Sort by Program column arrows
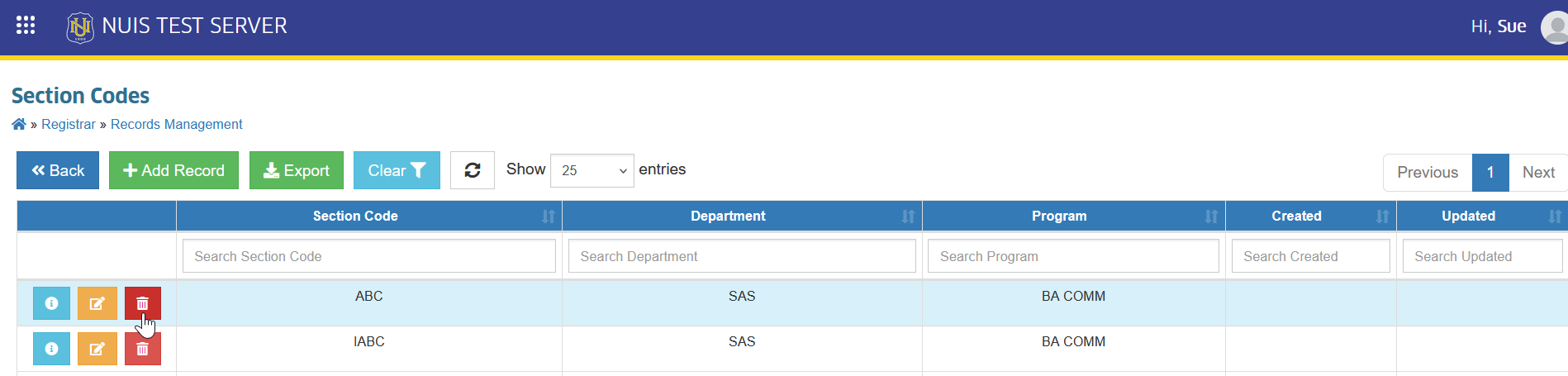Image resolution: width=1568 pixels, height=376 pixels. [1211, 217]
